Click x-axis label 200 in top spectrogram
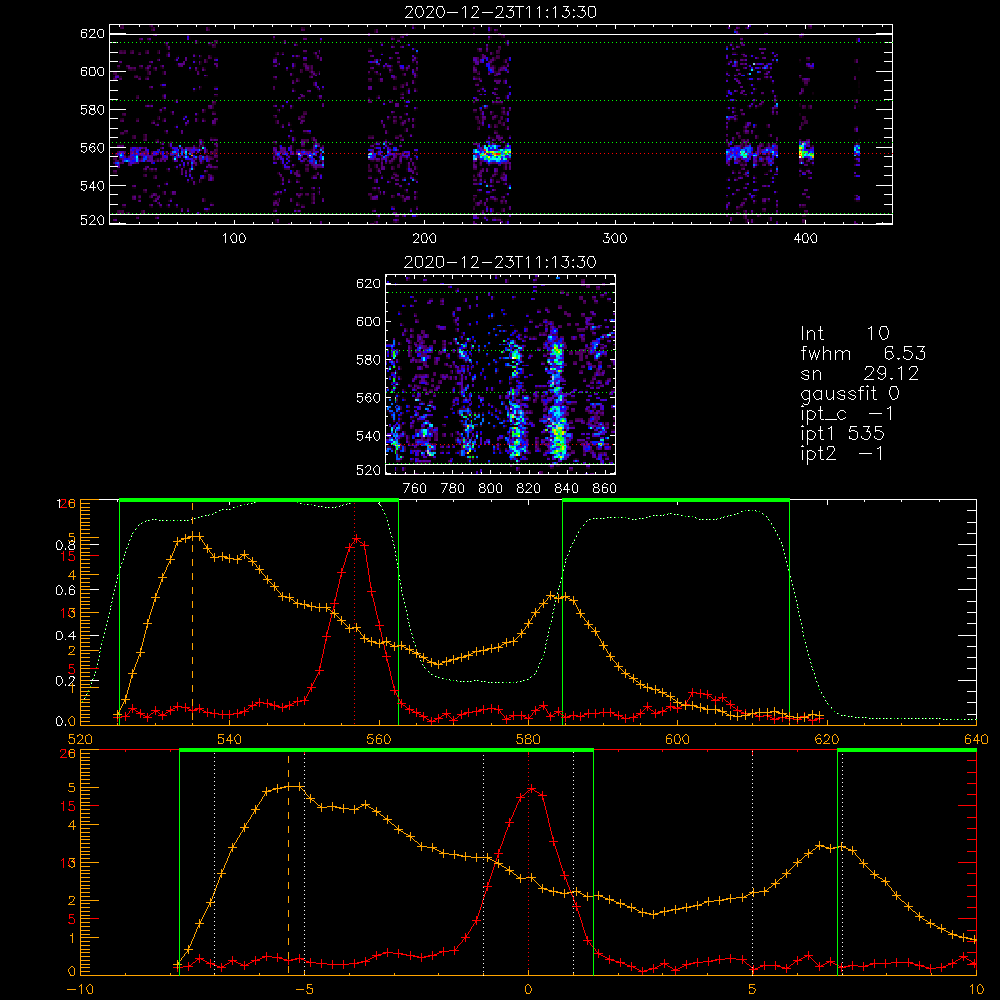The image size is (1000, 1000). point(424,239)
